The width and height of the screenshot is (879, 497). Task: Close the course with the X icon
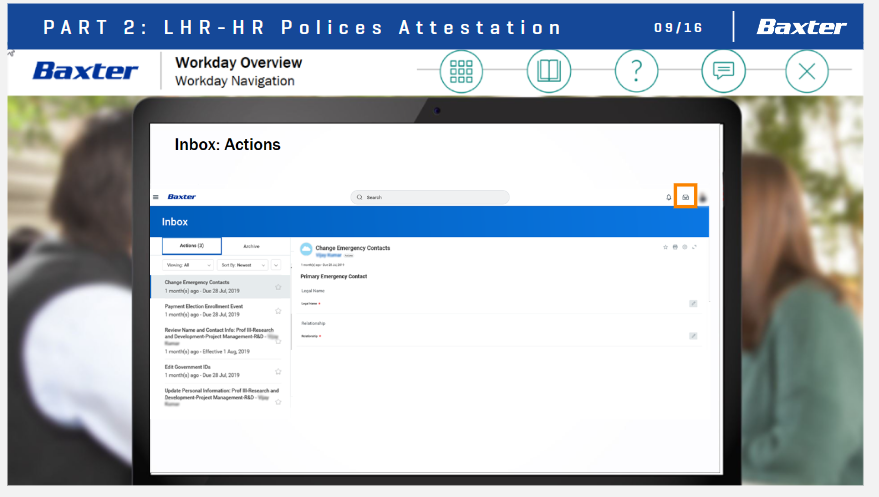[x=807, y=71]
